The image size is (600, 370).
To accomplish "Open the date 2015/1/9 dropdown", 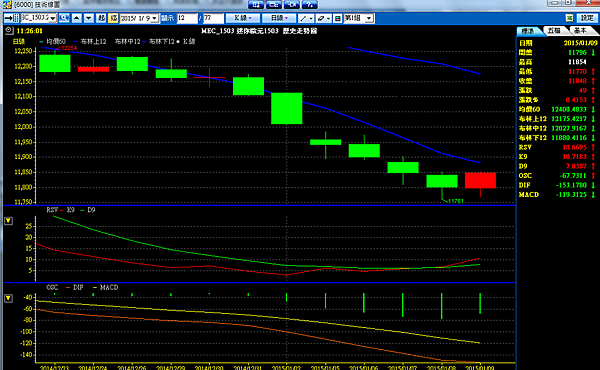I will click(154, 18).
